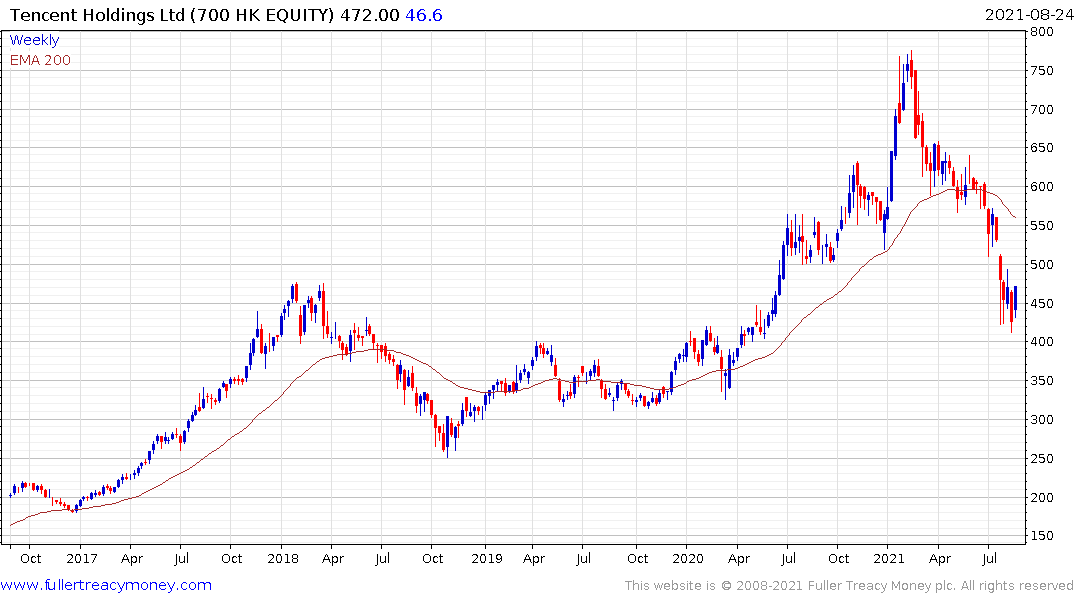
Task: Click the chart title Tencent Holdings Ltd
Action: (97, 15)
